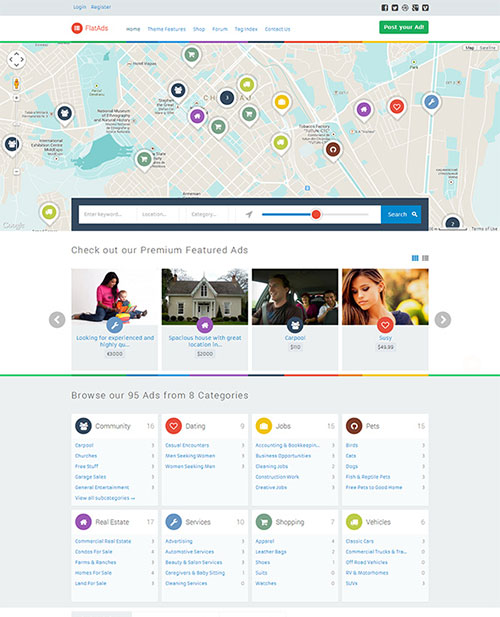Screen dimensions: 500x617
Task: Click the map pan control arrows
Action: tap(17, 60)
